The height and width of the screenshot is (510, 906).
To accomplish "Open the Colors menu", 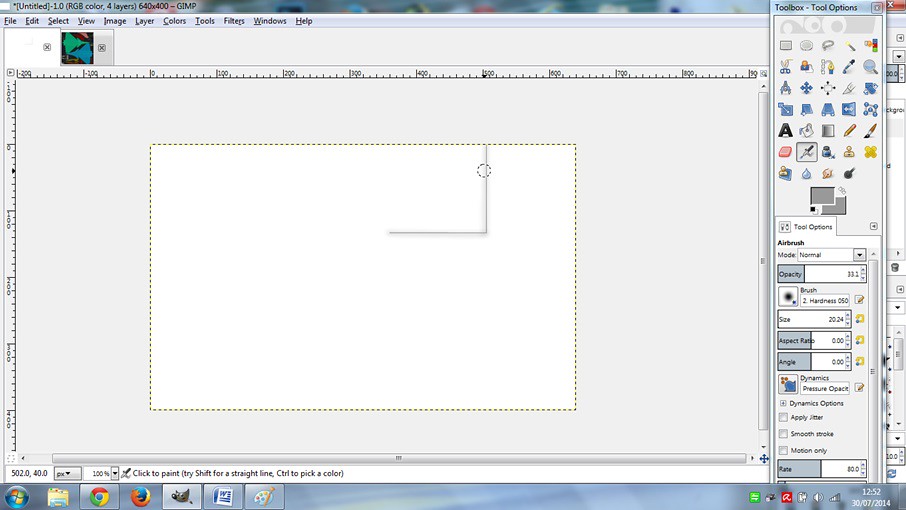I will point(174,21).
